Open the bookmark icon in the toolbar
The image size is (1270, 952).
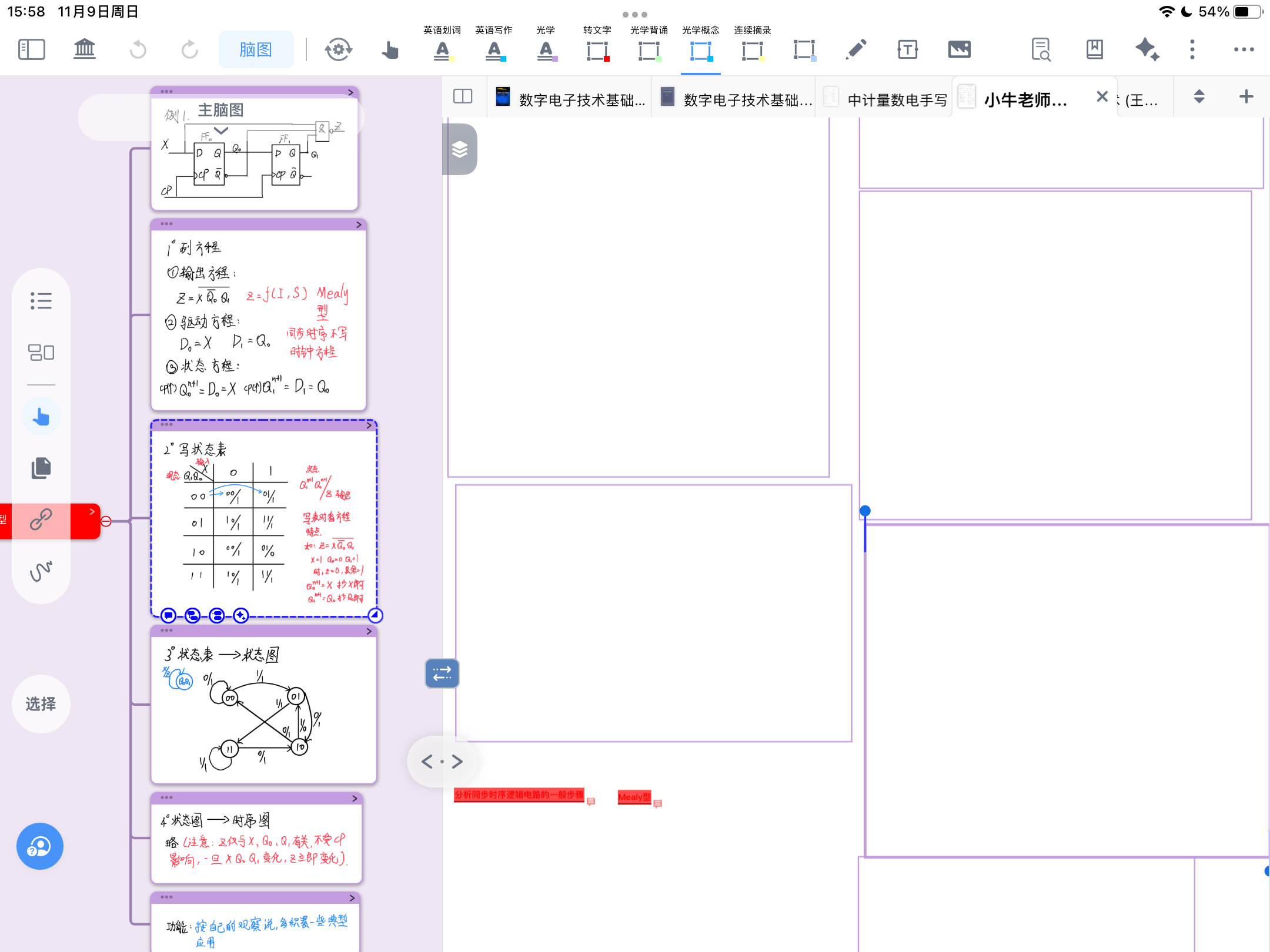1094,49
